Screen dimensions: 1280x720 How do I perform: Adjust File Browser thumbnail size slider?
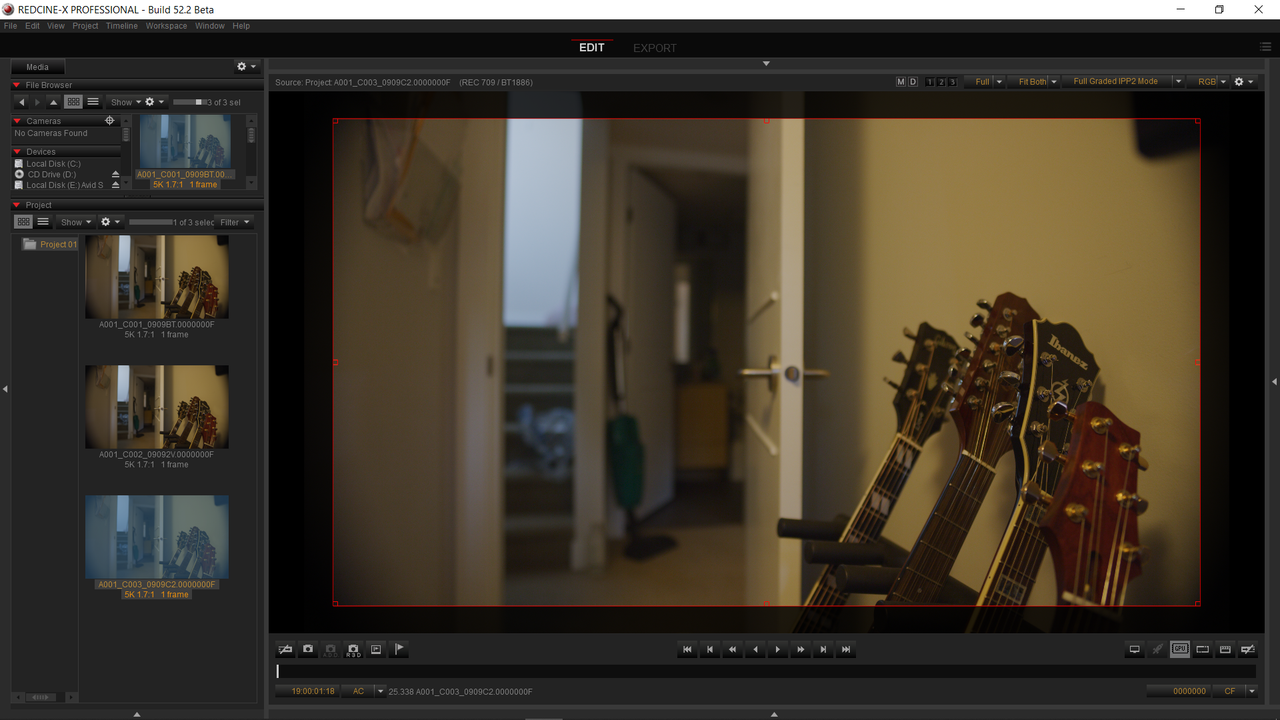[x=190, y=102]
